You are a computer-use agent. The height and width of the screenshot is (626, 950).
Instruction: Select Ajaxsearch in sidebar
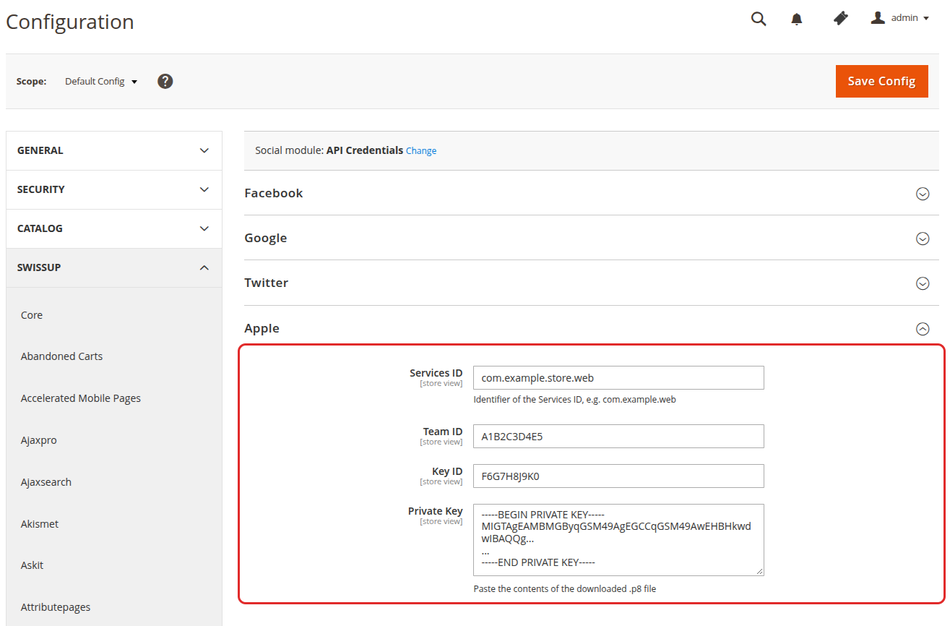point(46,482)
